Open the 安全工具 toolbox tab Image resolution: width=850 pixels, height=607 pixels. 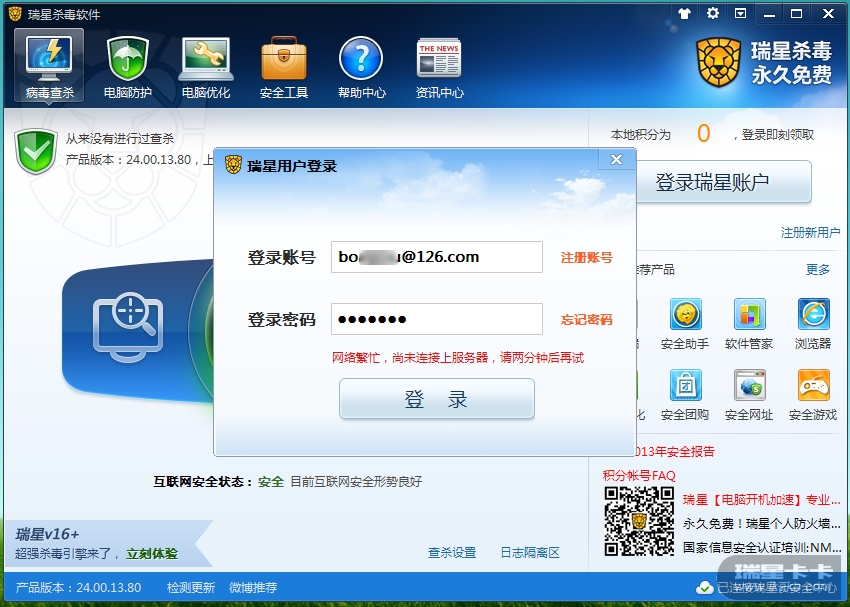[x=284, y=67]
